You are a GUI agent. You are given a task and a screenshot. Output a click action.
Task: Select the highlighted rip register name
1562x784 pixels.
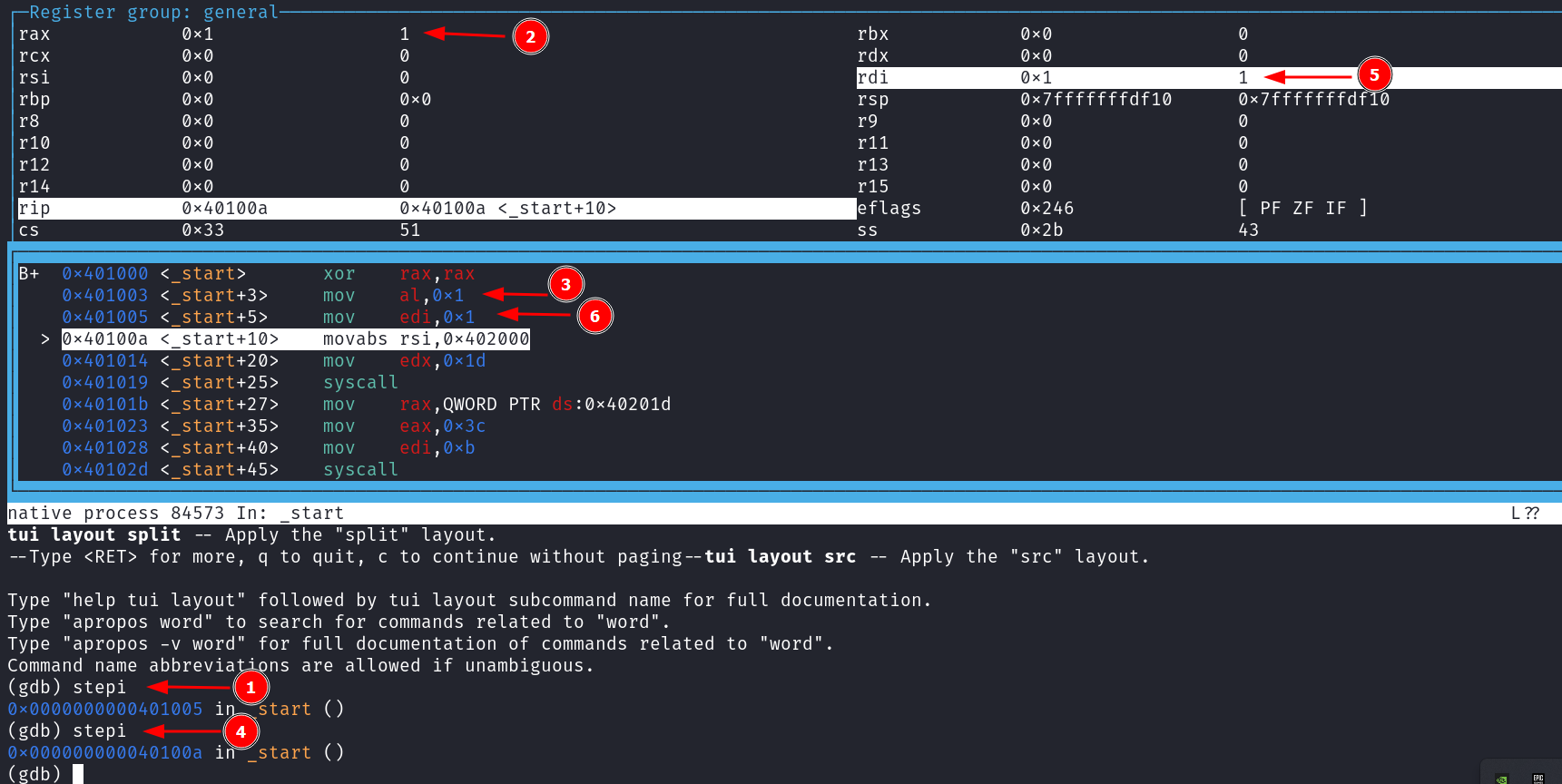click(x=34, y=209)
